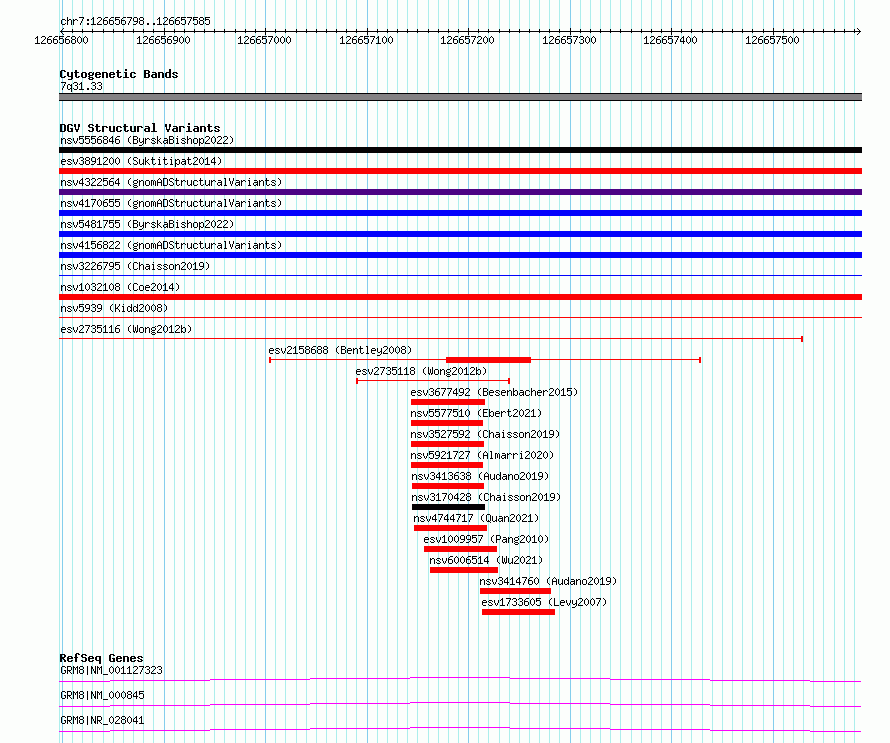This screenshot has width=890, height=743.
Task: Click the nsv4744717 (Quan2021) label
Action: (x=476, y=518)
